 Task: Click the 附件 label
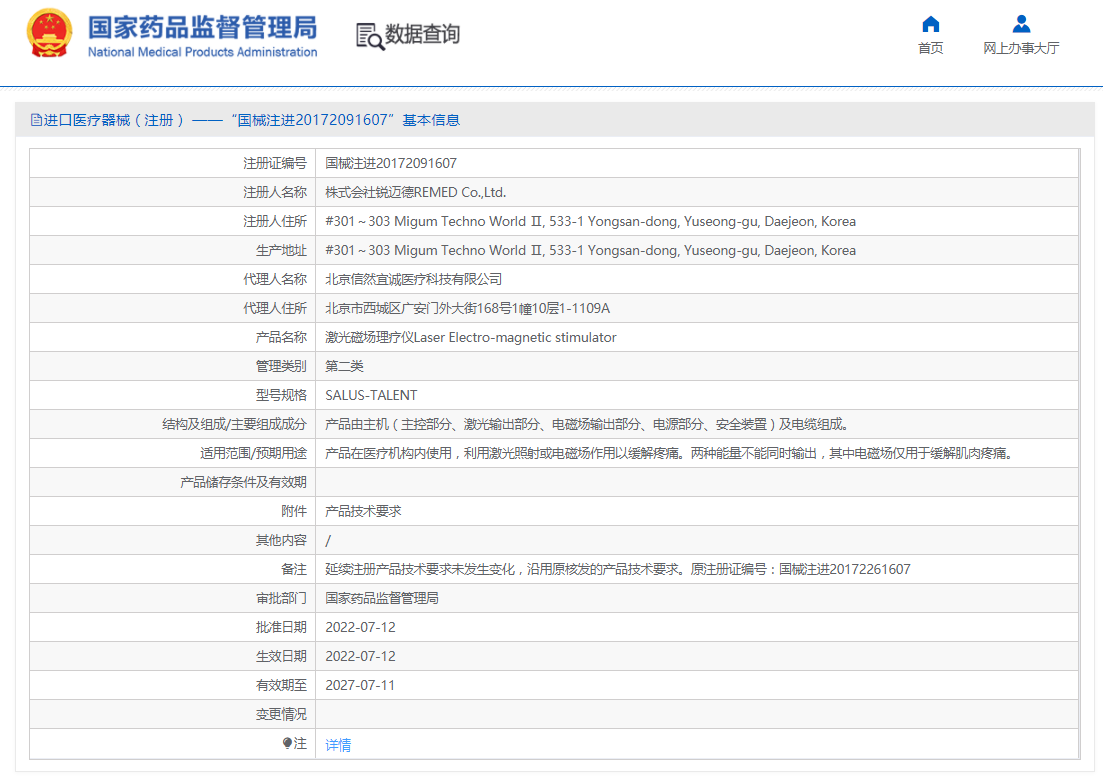294,511
